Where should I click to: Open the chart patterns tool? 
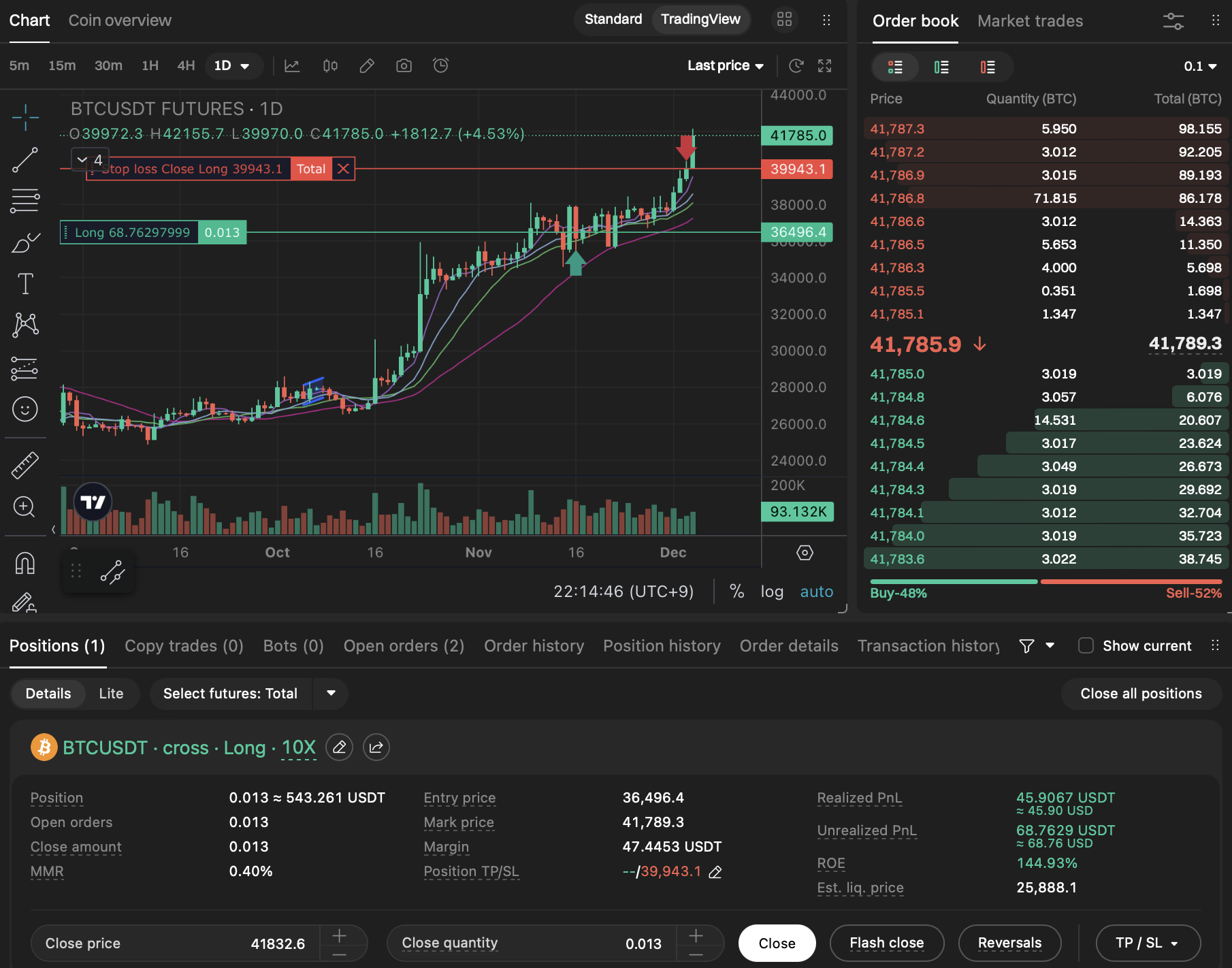point(25,325)
